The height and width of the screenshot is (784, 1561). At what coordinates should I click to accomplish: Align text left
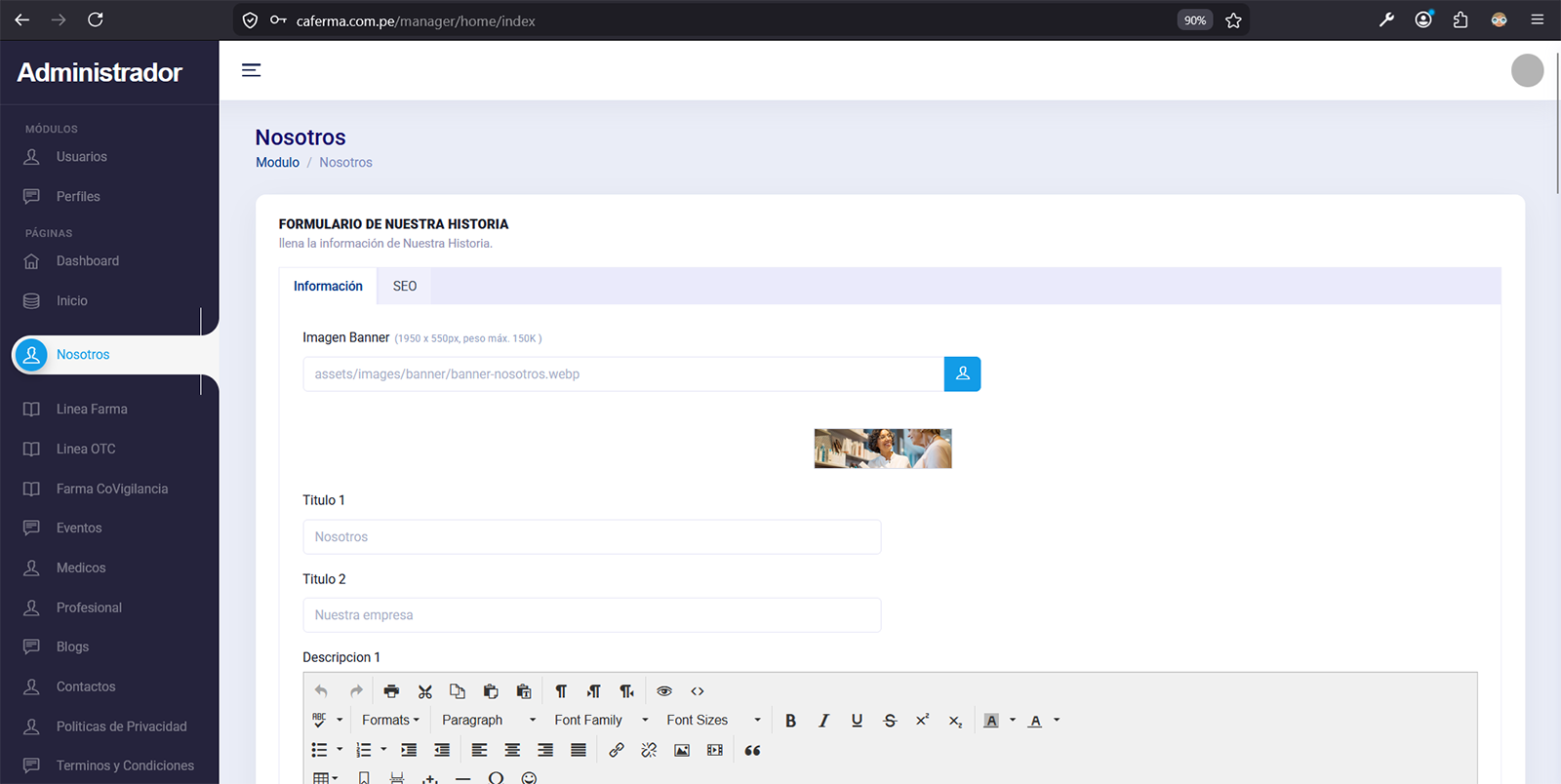[x=479, y=750]
